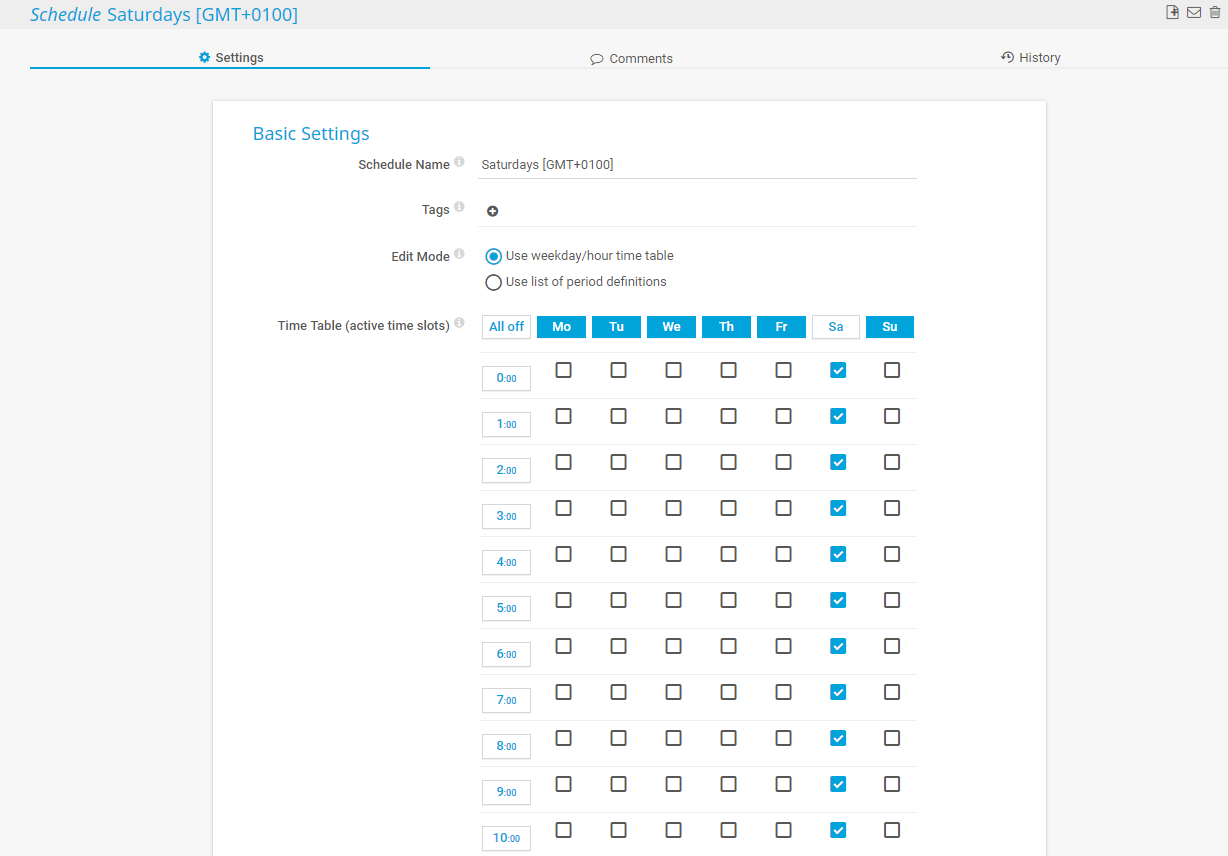Check the Monday 3:00 time slot
The height and width of the screenshot is (856, 1228).
pos(564,508)
